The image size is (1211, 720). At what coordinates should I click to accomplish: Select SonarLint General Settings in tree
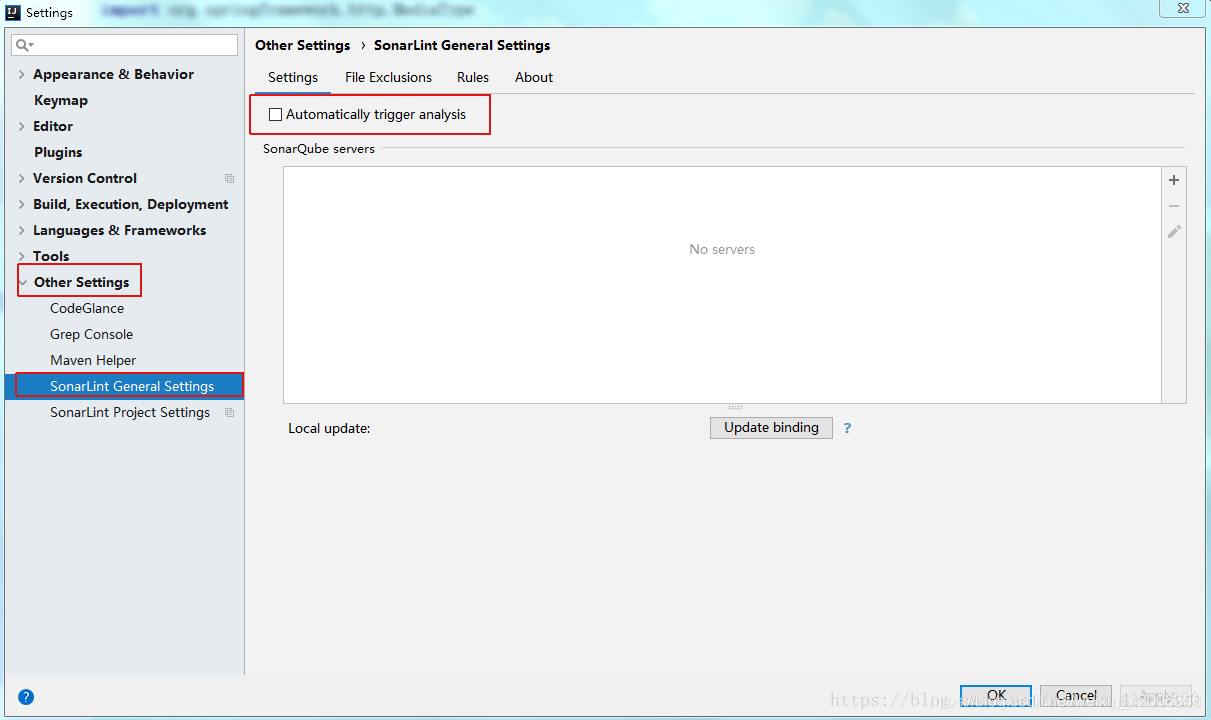132,387
